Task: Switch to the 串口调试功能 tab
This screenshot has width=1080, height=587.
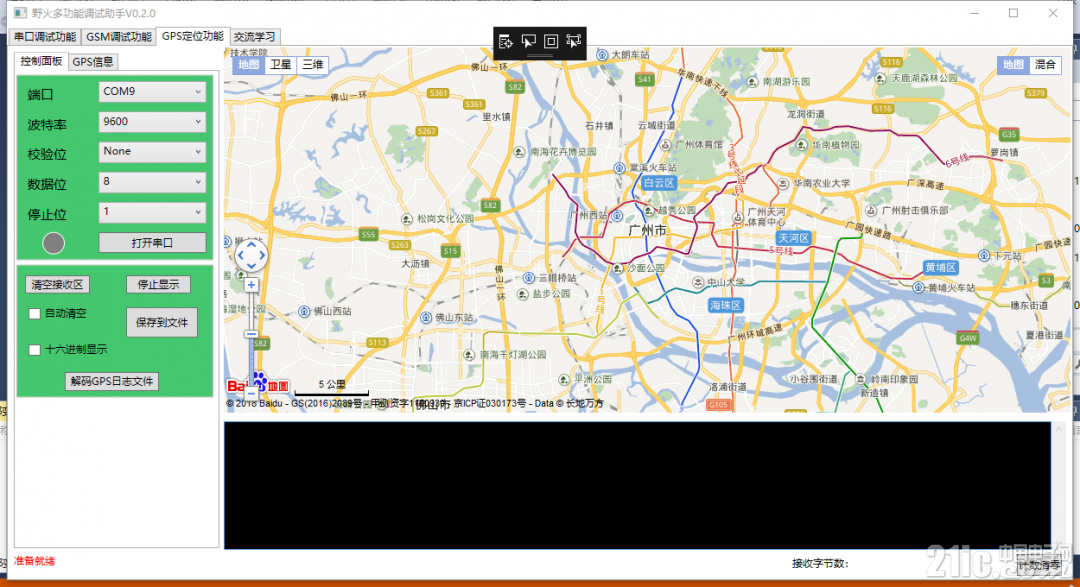Action: (45, 37)
